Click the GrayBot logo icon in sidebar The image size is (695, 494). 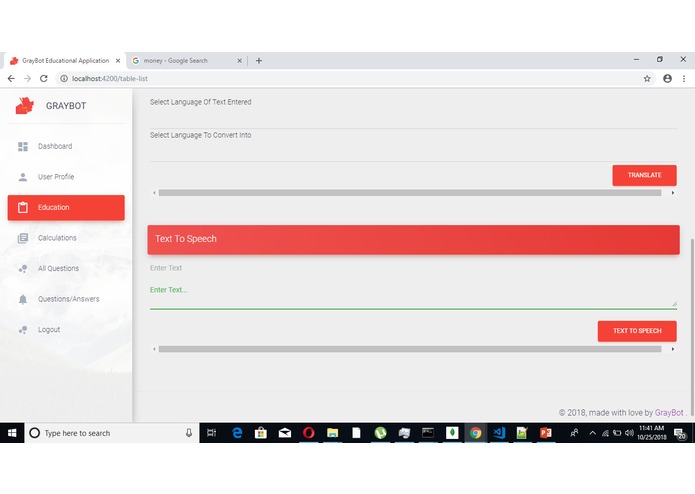(24, 105)
